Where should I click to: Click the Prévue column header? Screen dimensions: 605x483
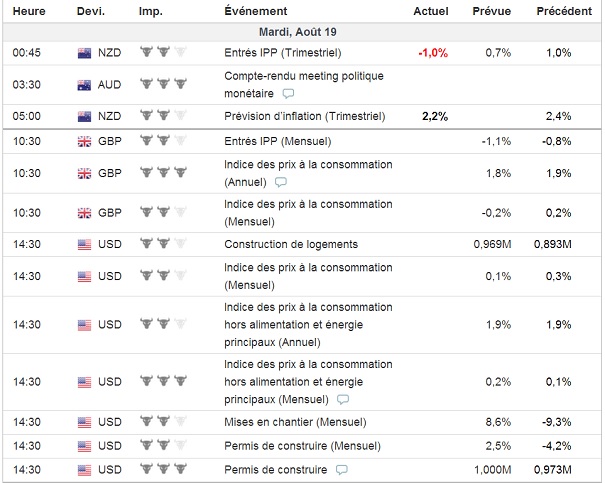click(495, 11)
